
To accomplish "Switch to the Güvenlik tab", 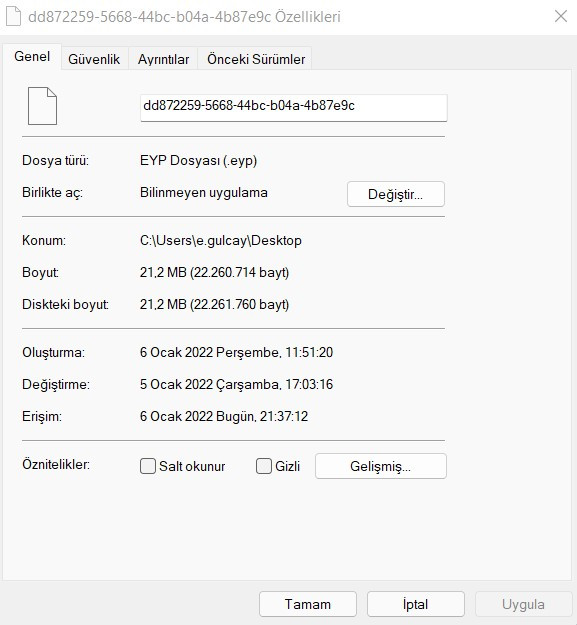I will 94,59.
